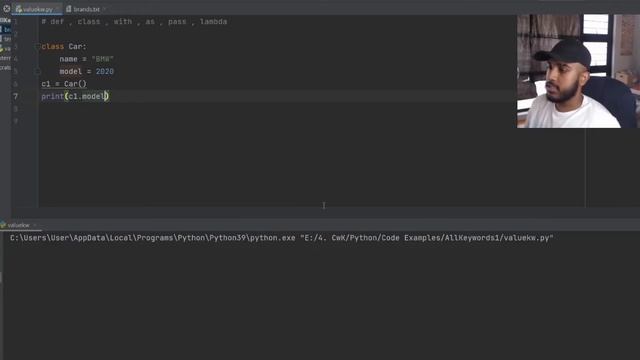This screenshot has width=640, height=360.
Task: Click the python.exe command line in console
Action: tap(282, 238)
